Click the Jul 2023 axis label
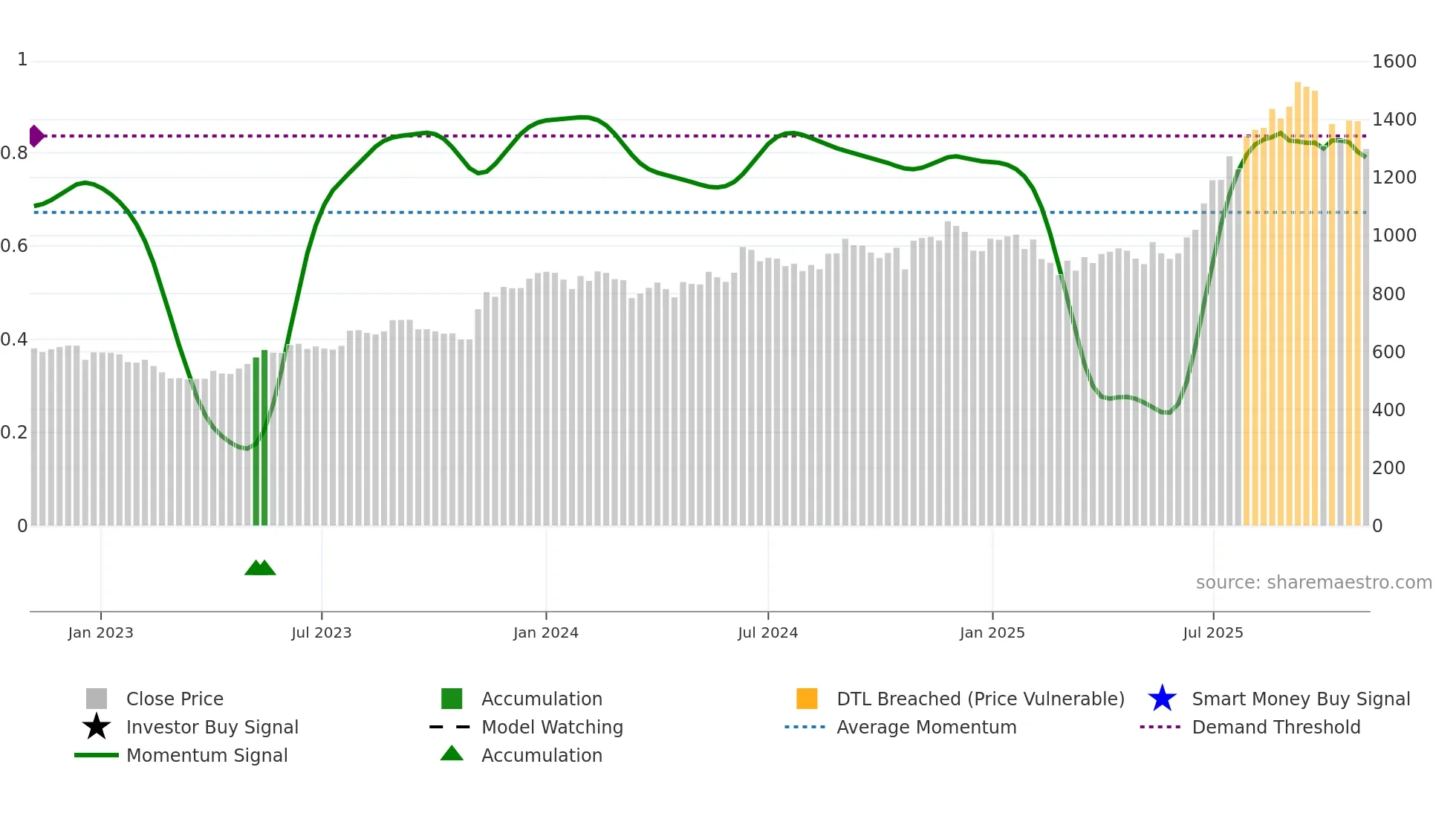This screenshot has width=1456, height=819. (321, 632)
